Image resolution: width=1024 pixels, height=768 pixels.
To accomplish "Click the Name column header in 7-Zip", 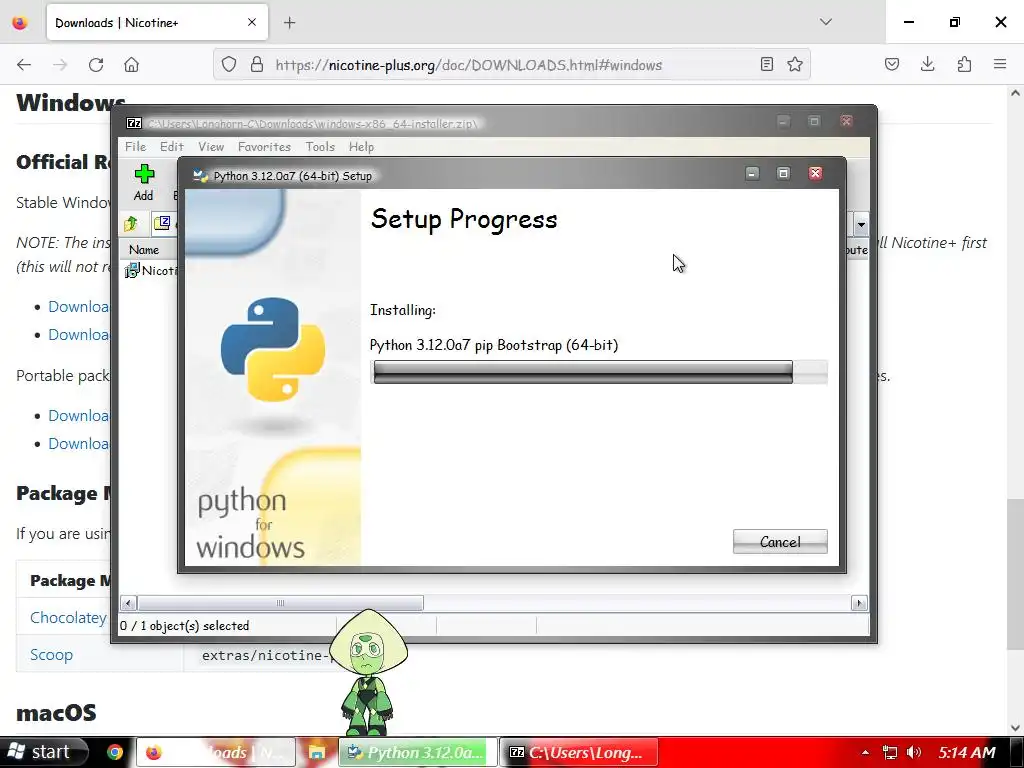I will [144, 249].
